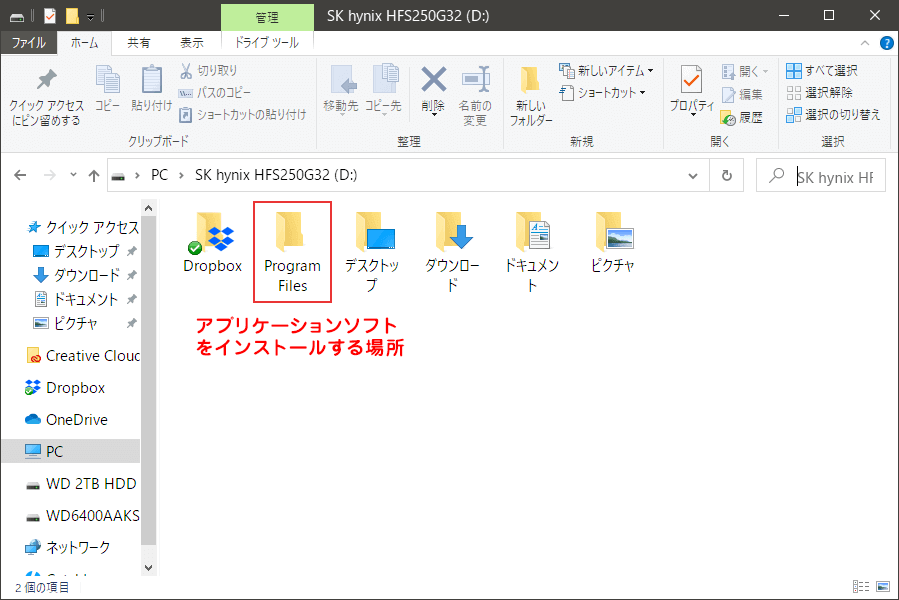Select the デスクトップ folder in file pane

coord(372,252)
